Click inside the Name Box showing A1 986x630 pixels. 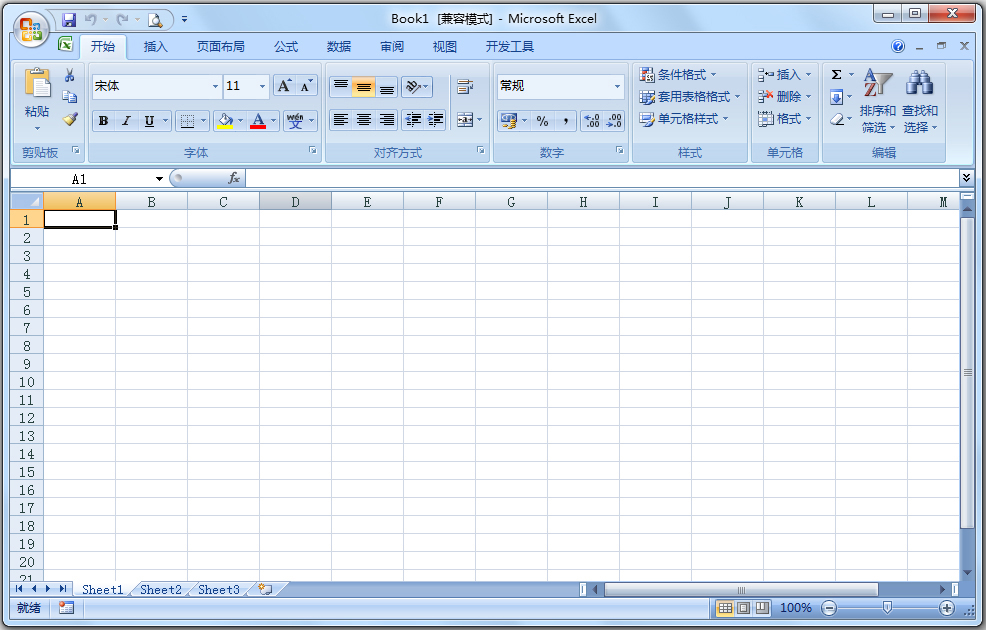coord(80,178)
